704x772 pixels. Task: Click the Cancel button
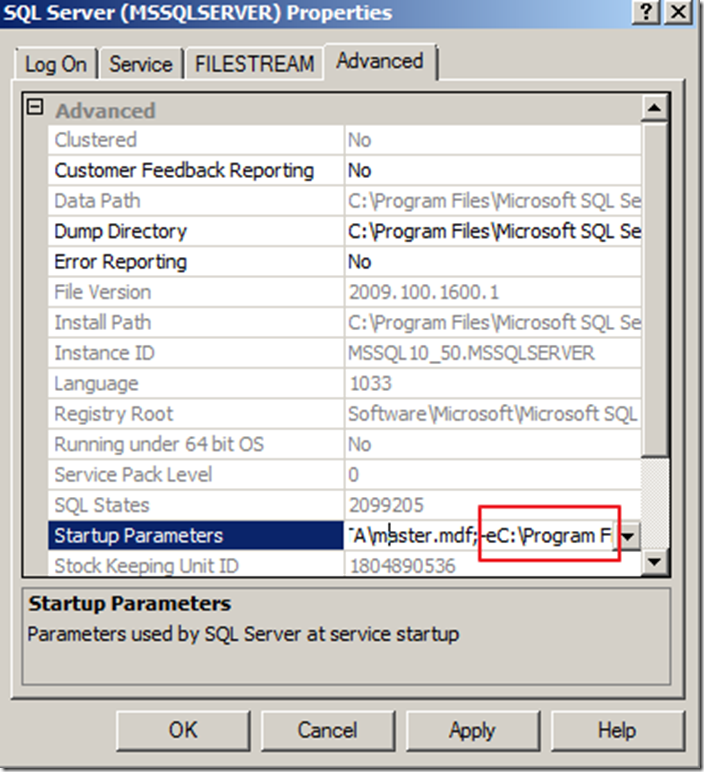tap(328, 730)
